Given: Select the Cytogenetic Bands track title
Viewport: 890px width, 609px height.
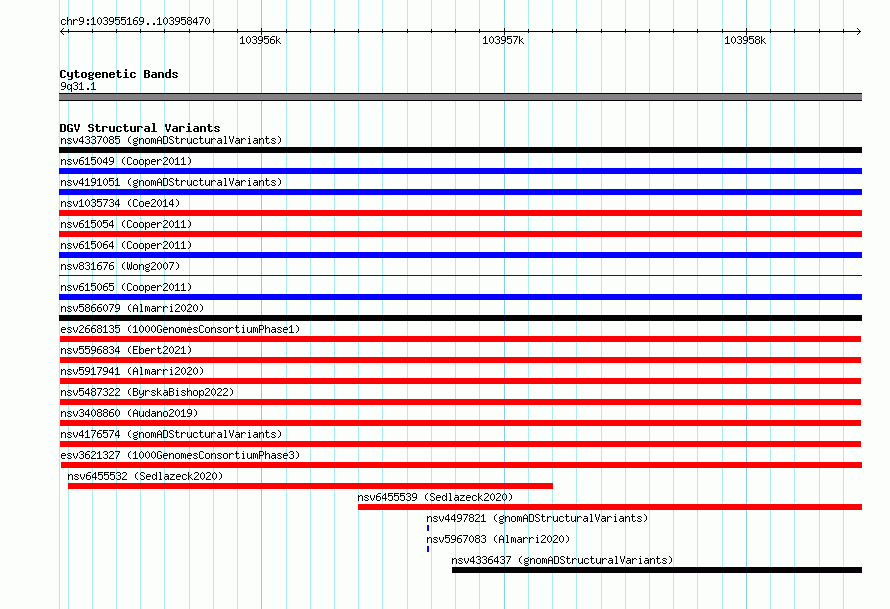Looking at the screenshot, I should click(x=119, y=74).
